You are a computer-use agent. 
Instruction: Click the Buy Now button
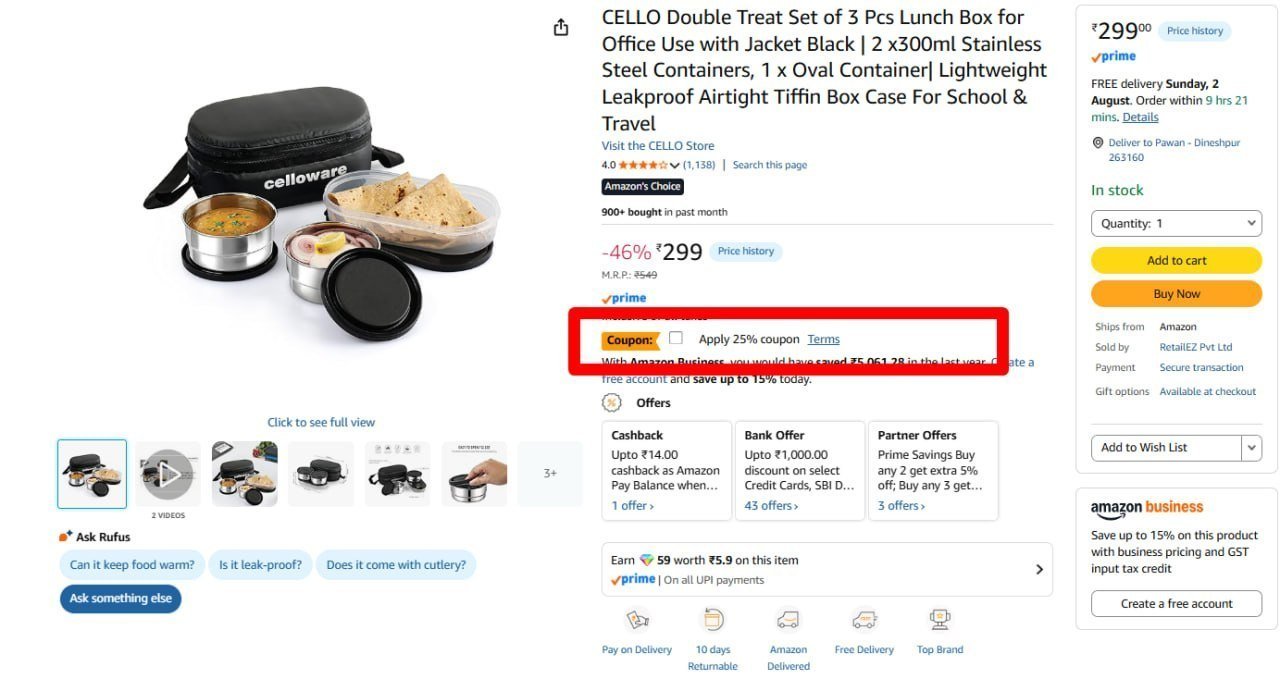point(1176,294)
